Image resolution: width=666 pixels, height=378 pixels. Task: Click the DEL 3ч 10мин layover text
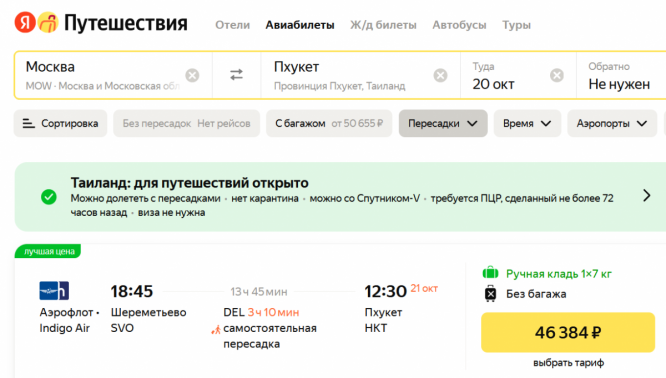pyautogui.click(x=261, y=312)
